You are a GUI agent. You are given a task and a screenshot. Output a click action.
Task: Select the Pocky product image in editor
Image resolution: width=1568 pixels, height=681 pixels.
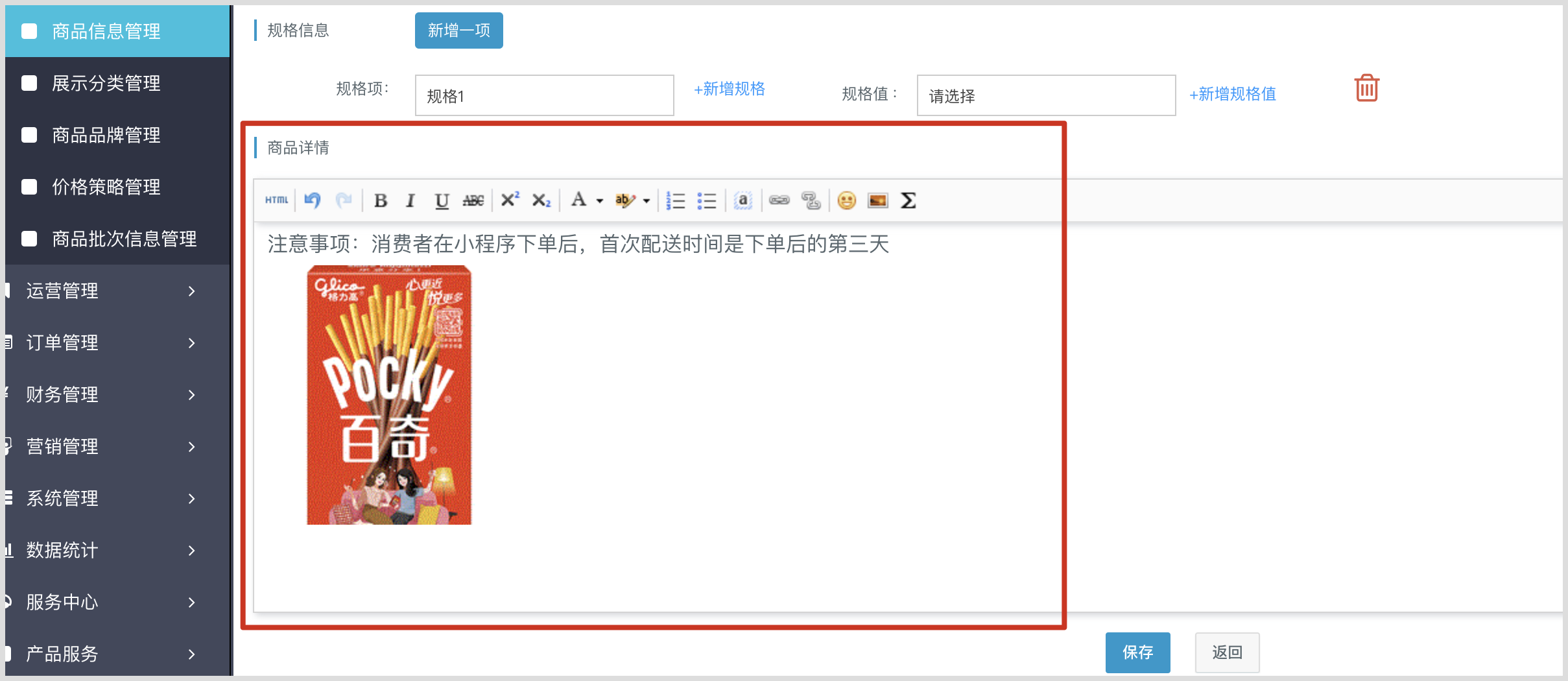[389, 395]
